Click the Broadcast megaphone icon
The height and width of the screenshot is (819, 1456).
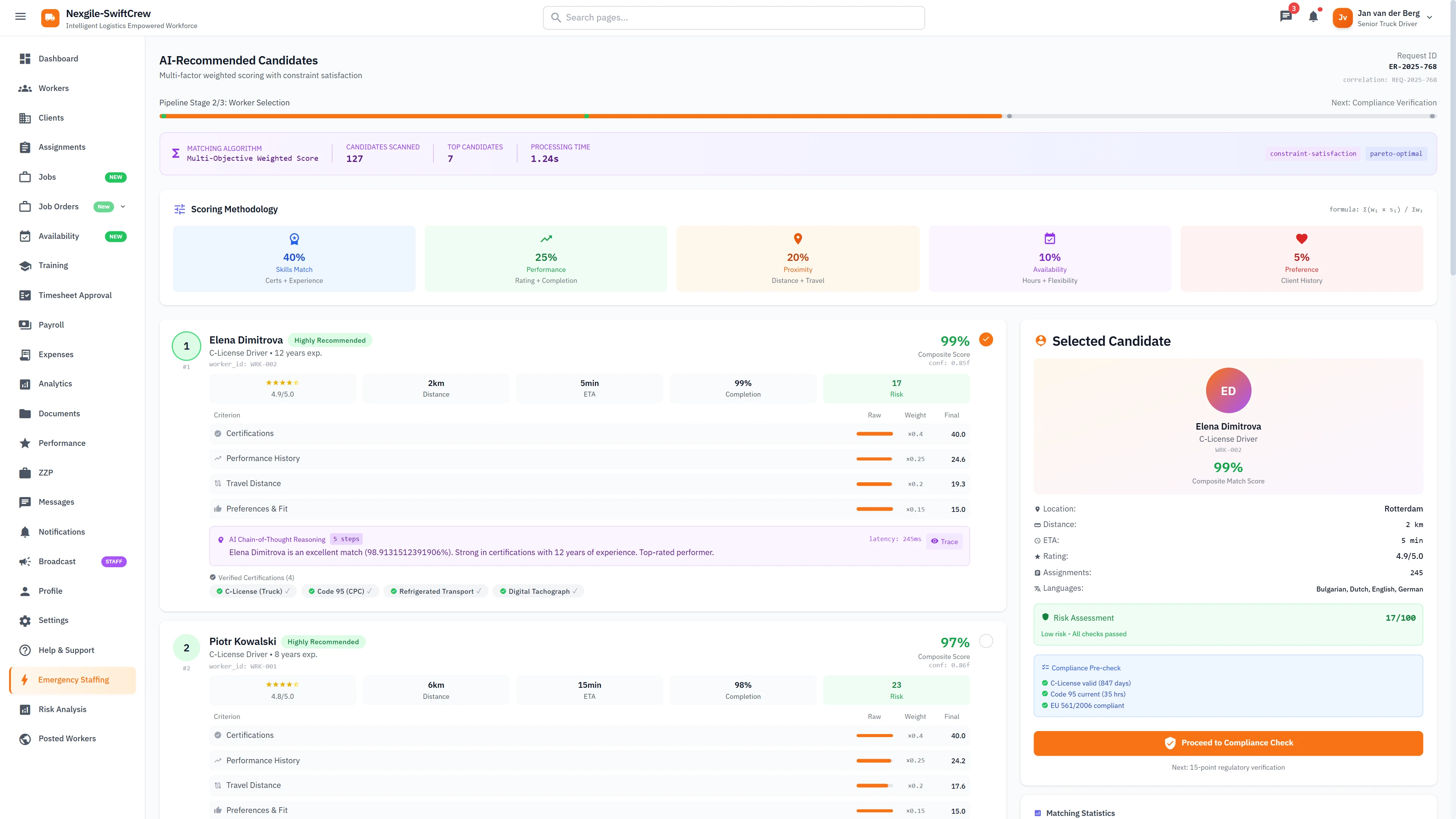tap(25, 561)
